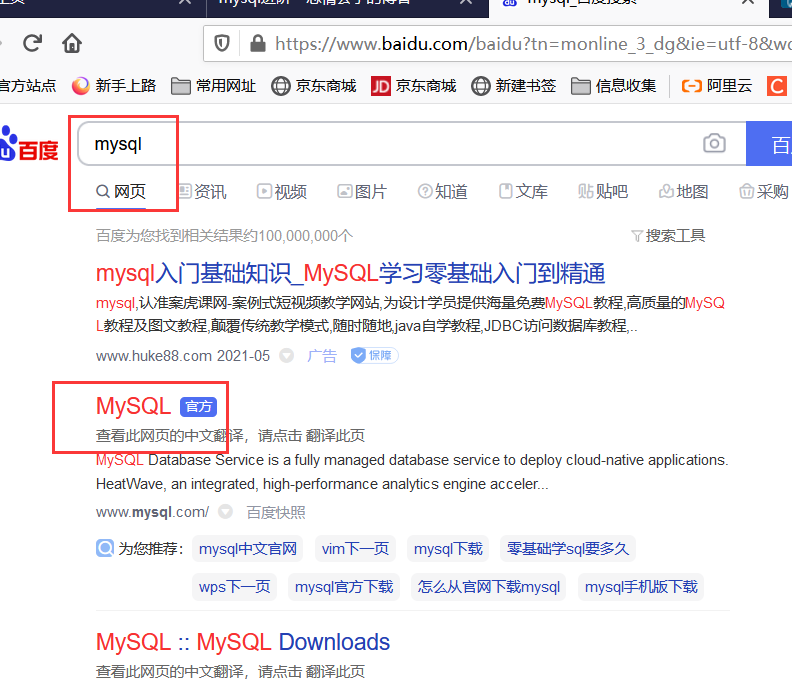
Task: Open mysql入门基础知识 ad result link
Action: [351, 273]
